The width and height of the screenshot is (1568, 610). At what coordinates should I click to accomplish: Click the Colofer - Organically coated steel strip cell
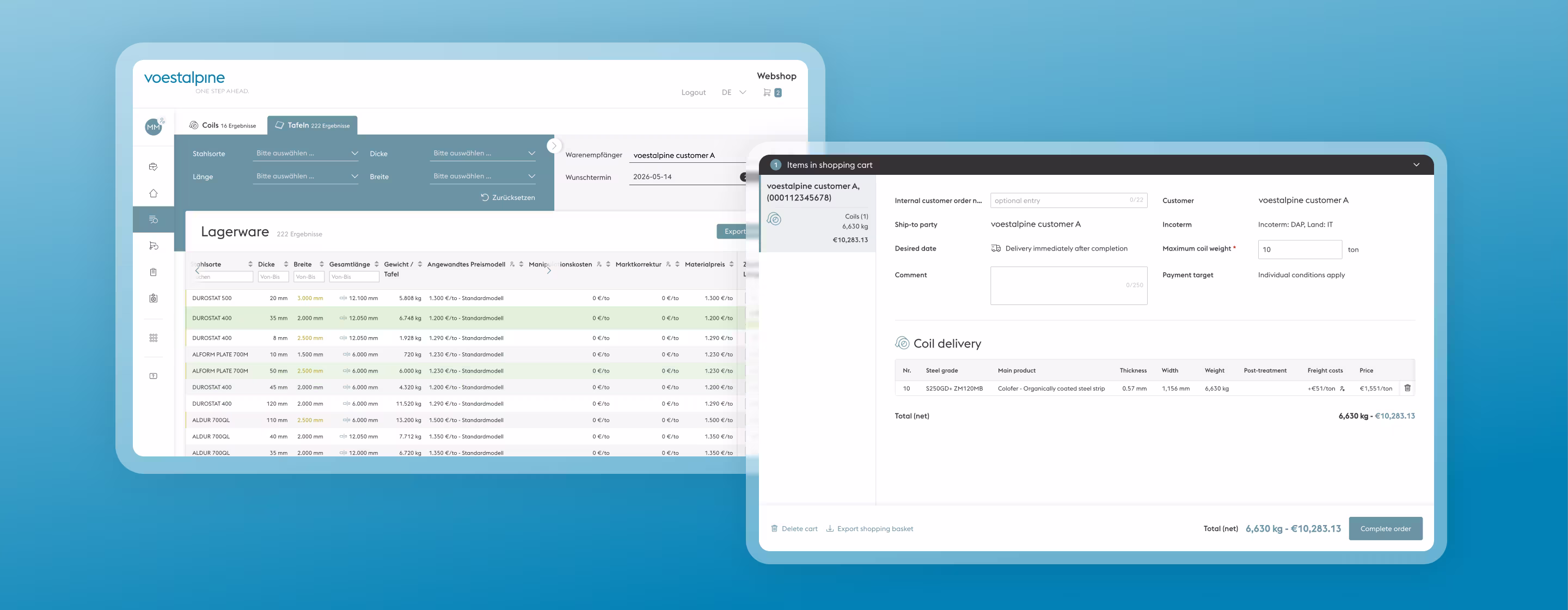click(1051, 388)
